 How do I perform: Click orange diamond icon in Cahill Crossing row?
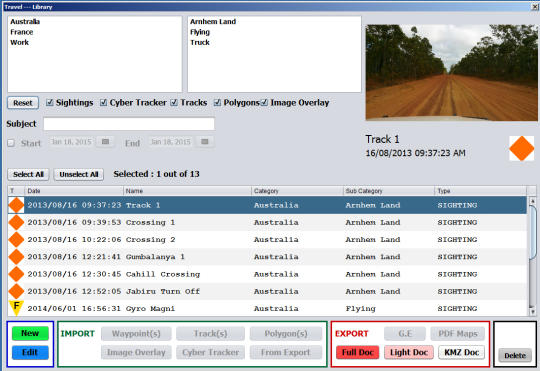point(16,274)
